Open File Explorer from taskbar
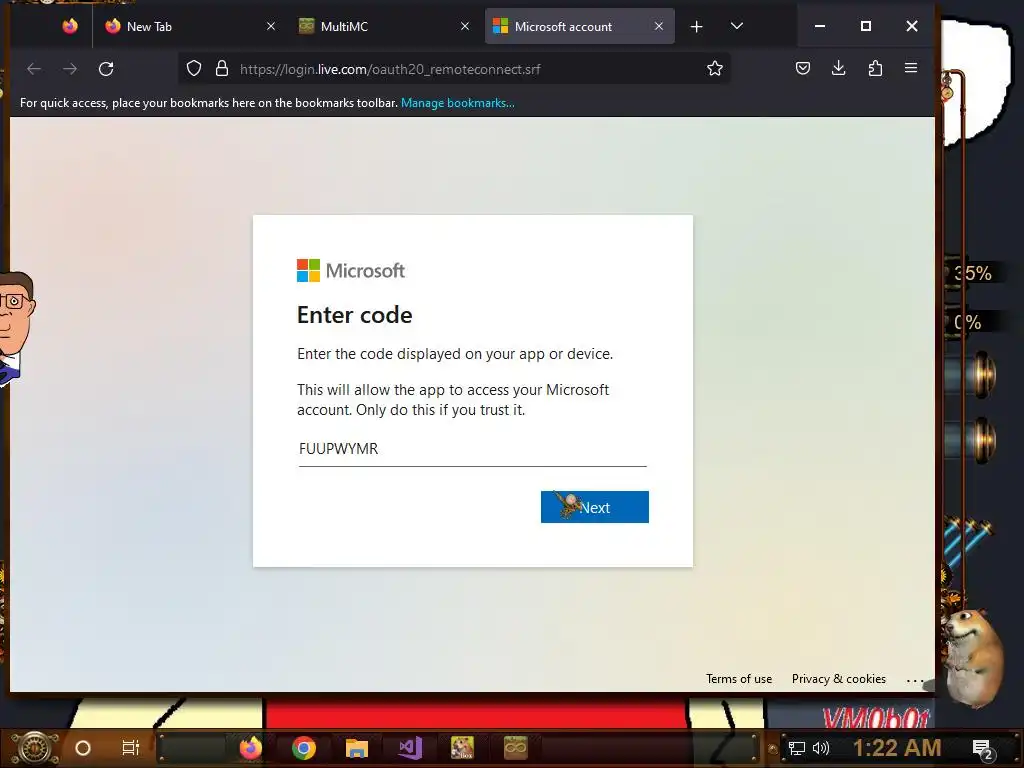 357,748
